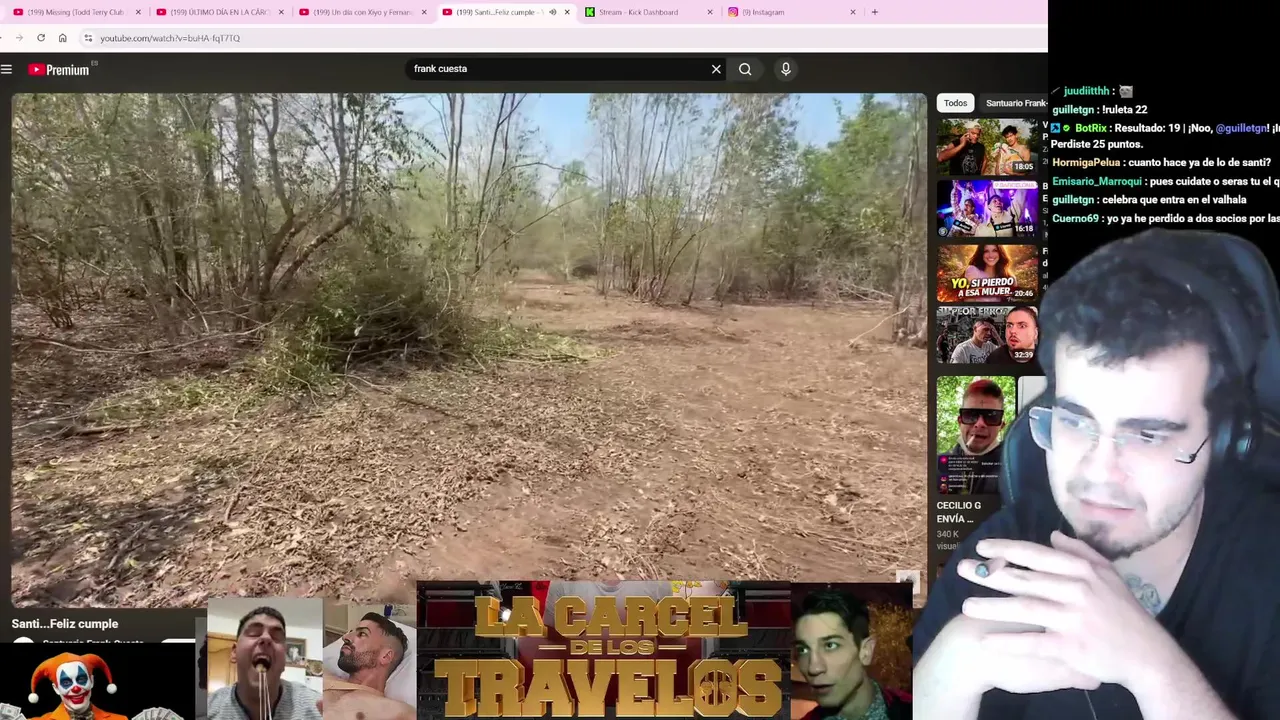Image resolution: width=1280 pixels, height=720 pixels.
Task: Click chat message '!ruleta 22'
Action: (1125, 110)
